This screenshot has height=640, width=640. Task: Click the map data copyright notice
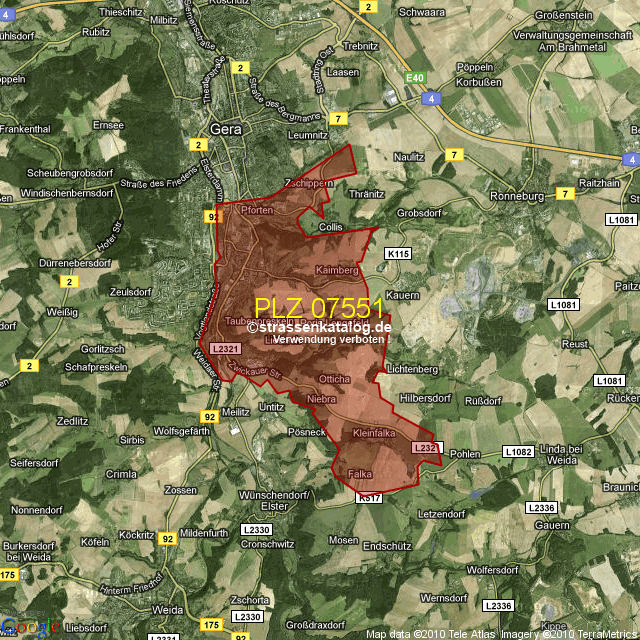tap(502, 634)
